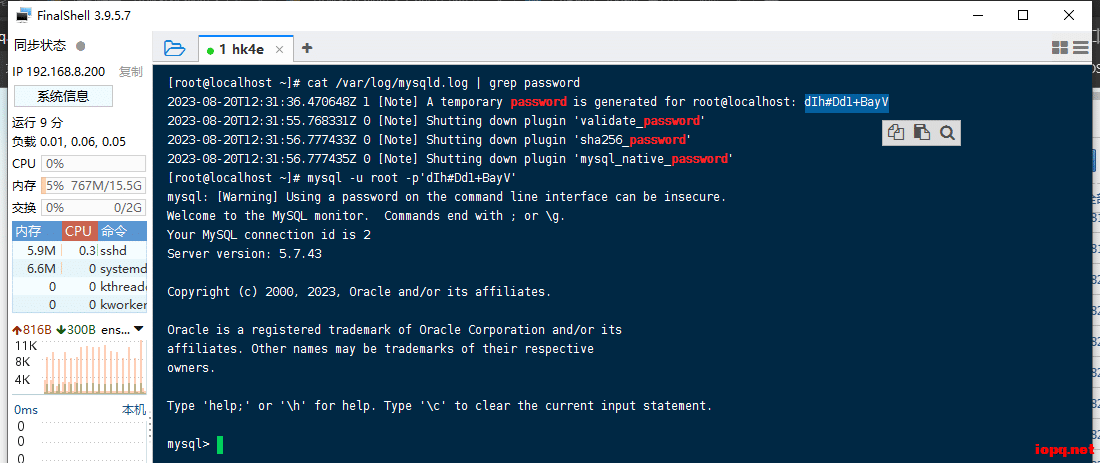Switch to the grid layout view
The width and height of the screenshot is (1100, 463).
coord(1060,47)
